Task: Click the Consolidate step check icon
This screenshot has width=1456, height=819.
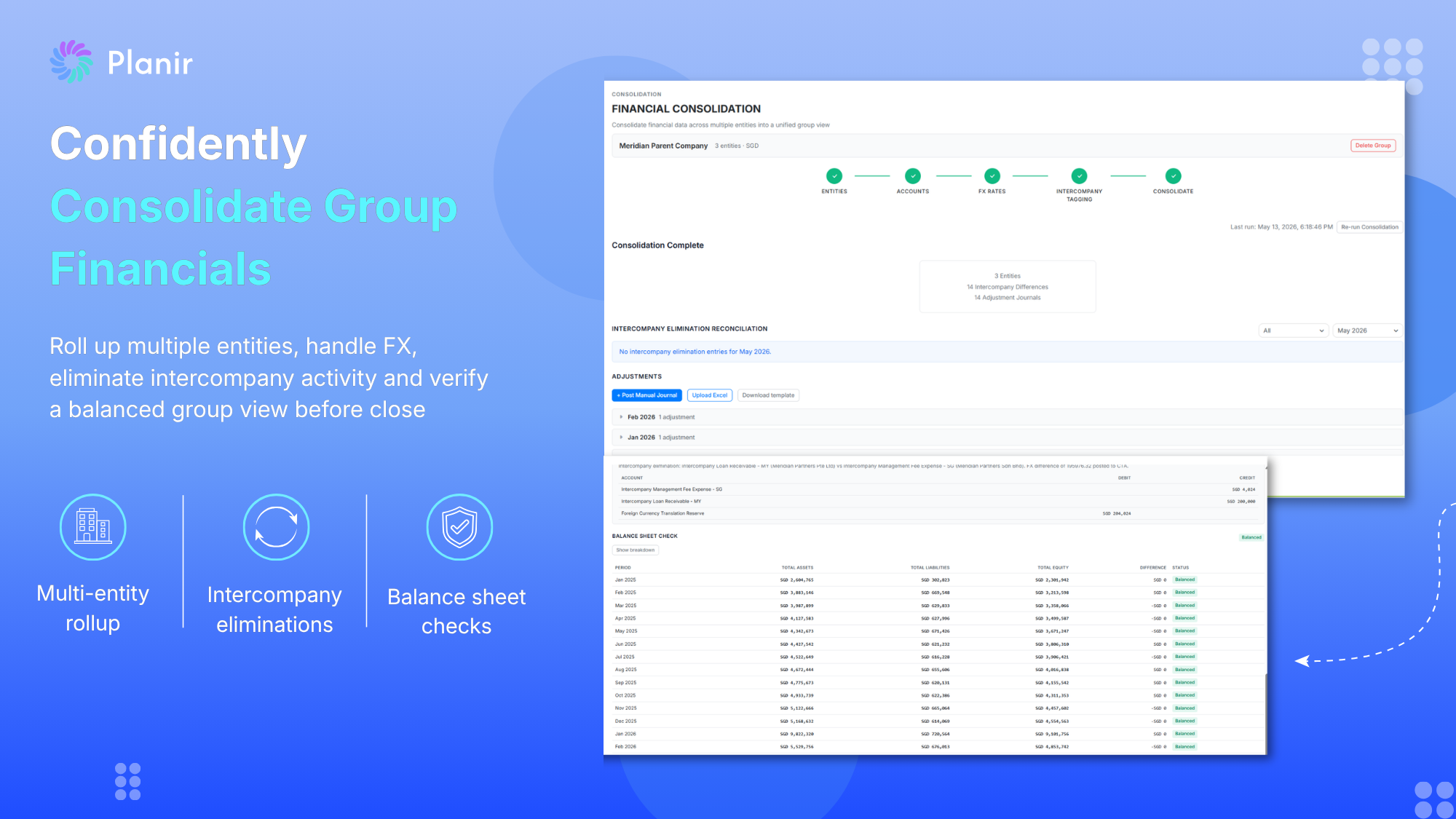Action: point(1174,176)
